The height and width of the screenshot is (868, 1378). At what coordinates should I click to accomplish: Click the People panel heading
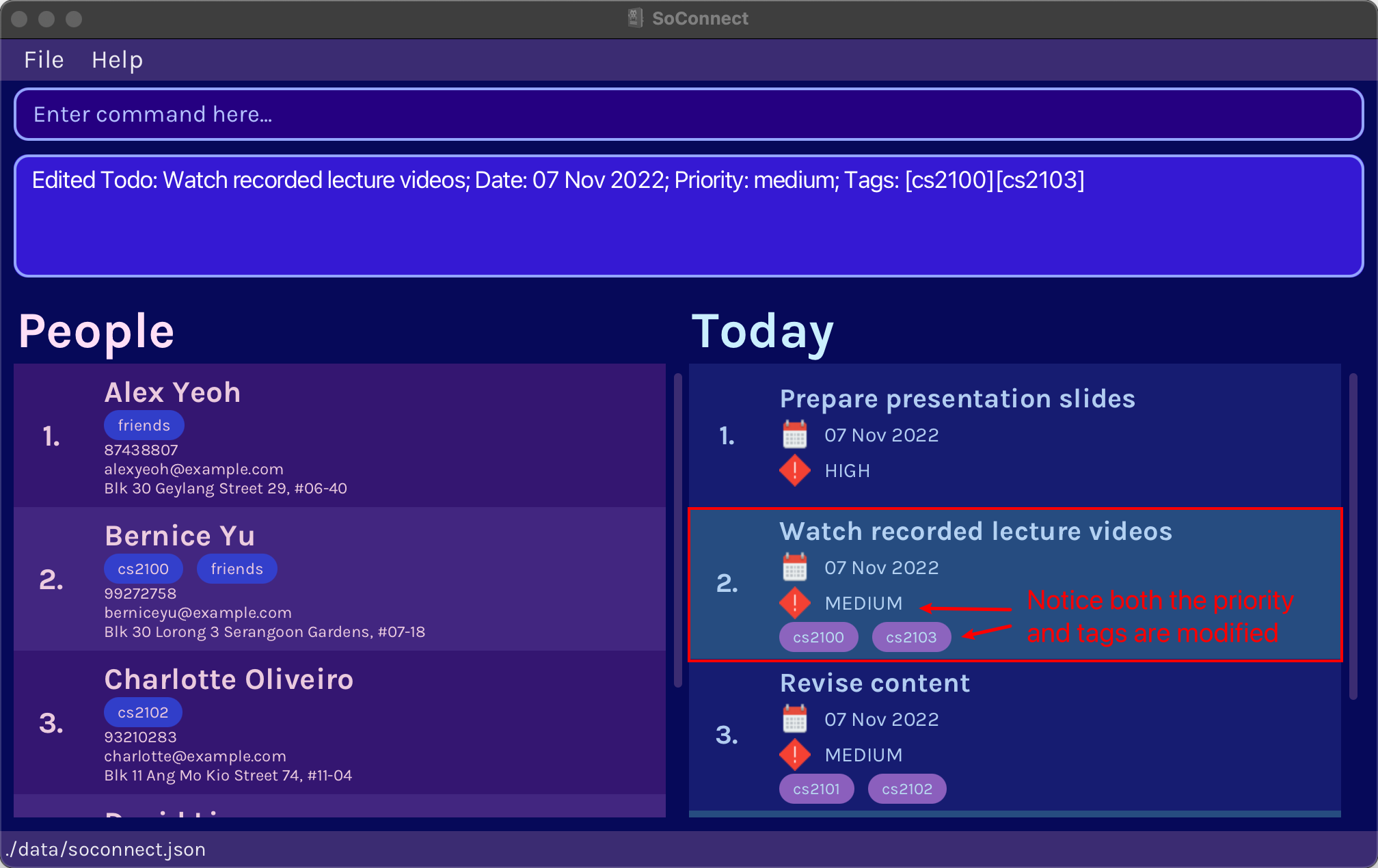96,331
